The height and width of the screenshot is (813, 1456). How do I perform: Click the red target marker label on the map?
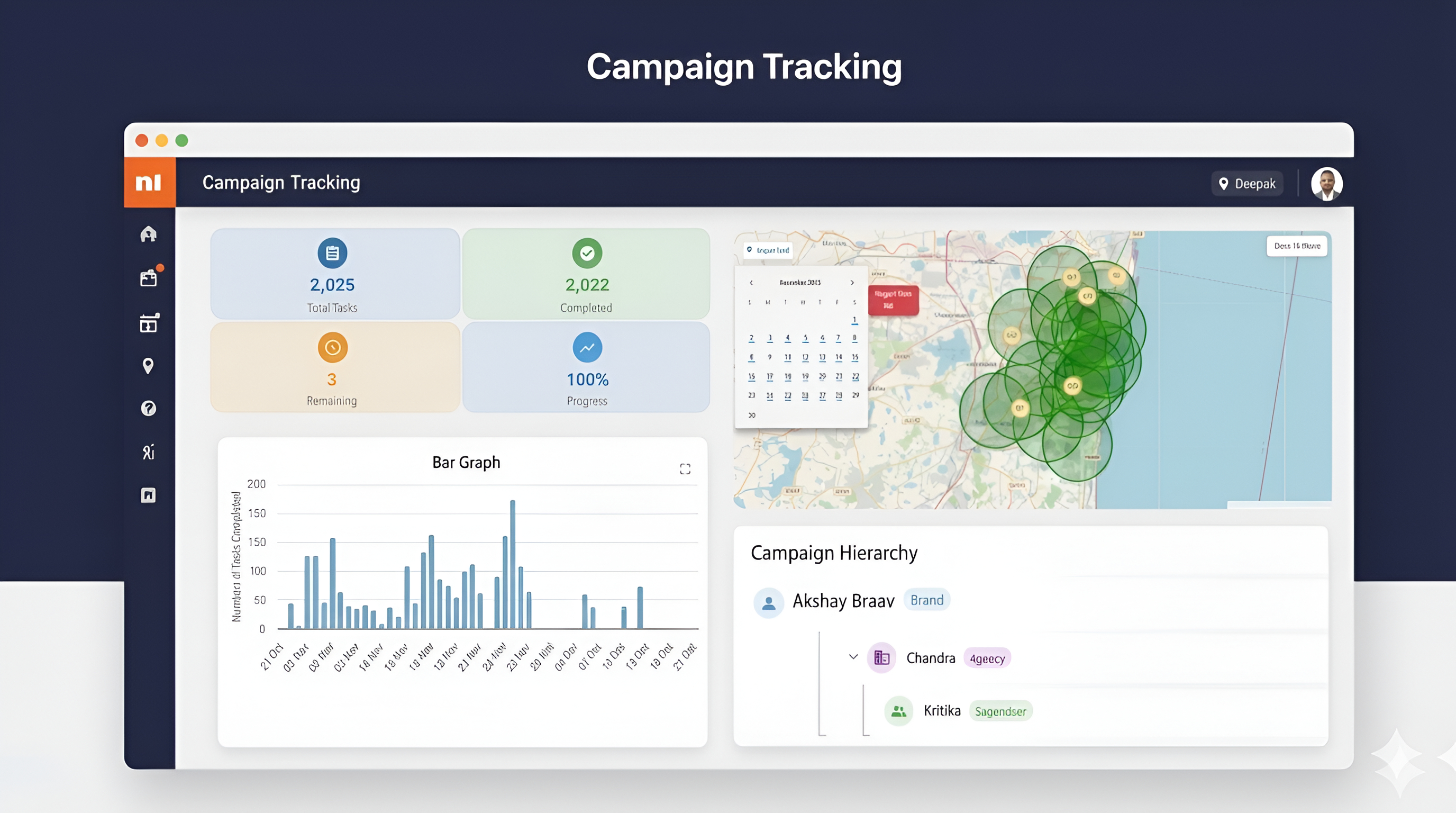[893, 300]
